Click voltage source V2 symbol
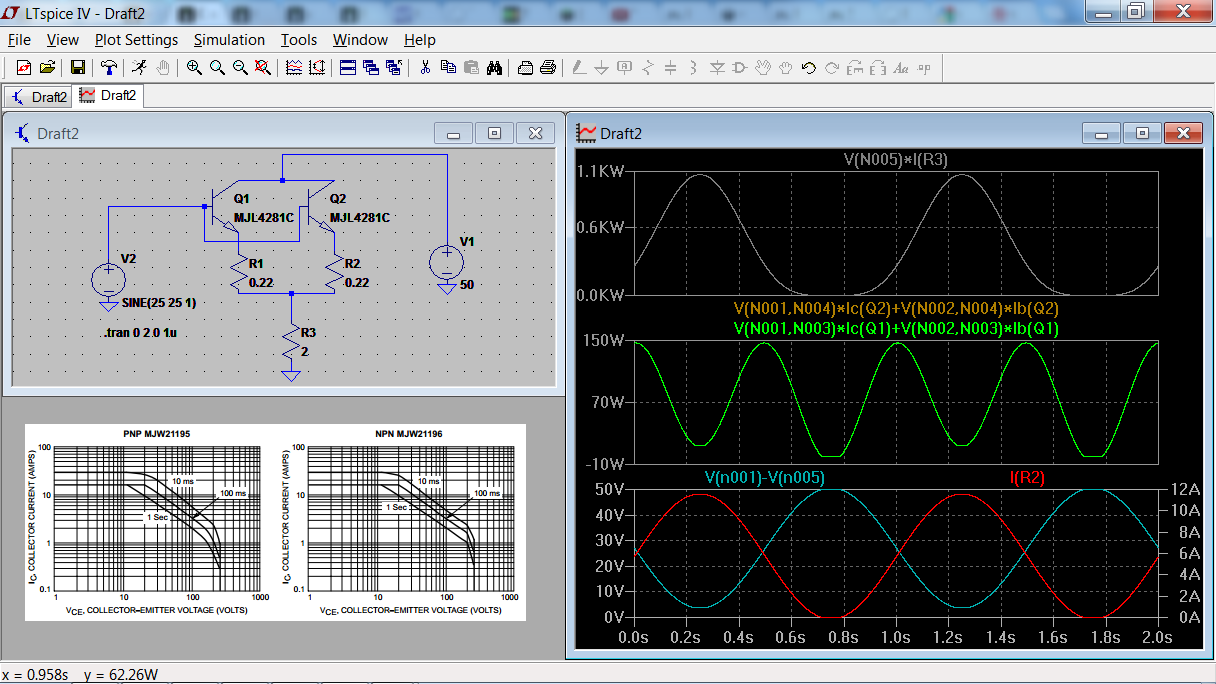 (x=107, y=280)
